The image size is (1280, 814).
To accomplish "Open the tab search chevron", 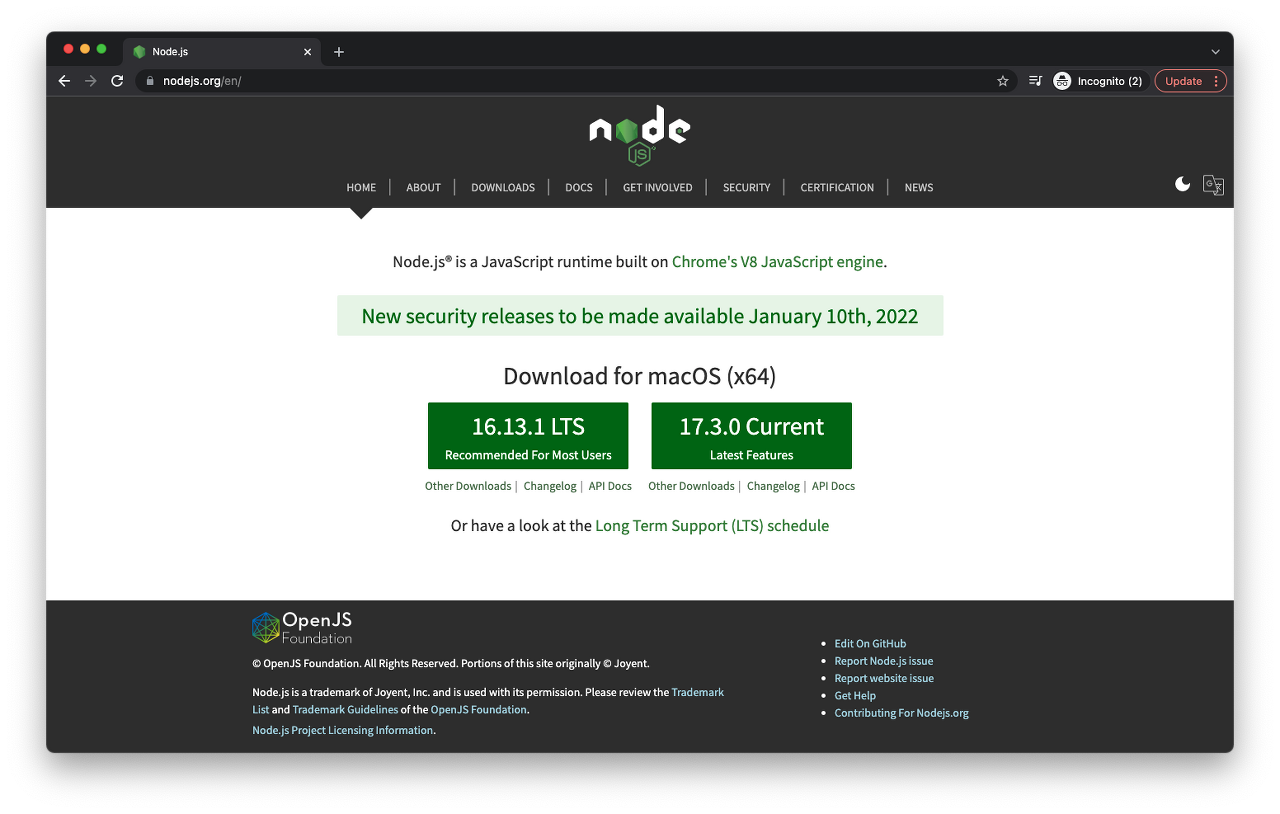I will point(1215,52).
